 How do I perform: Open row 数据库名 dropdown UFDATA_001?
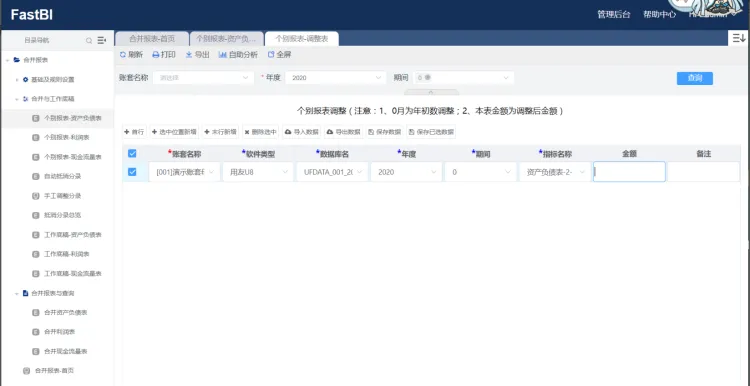[x=332, y=172]
